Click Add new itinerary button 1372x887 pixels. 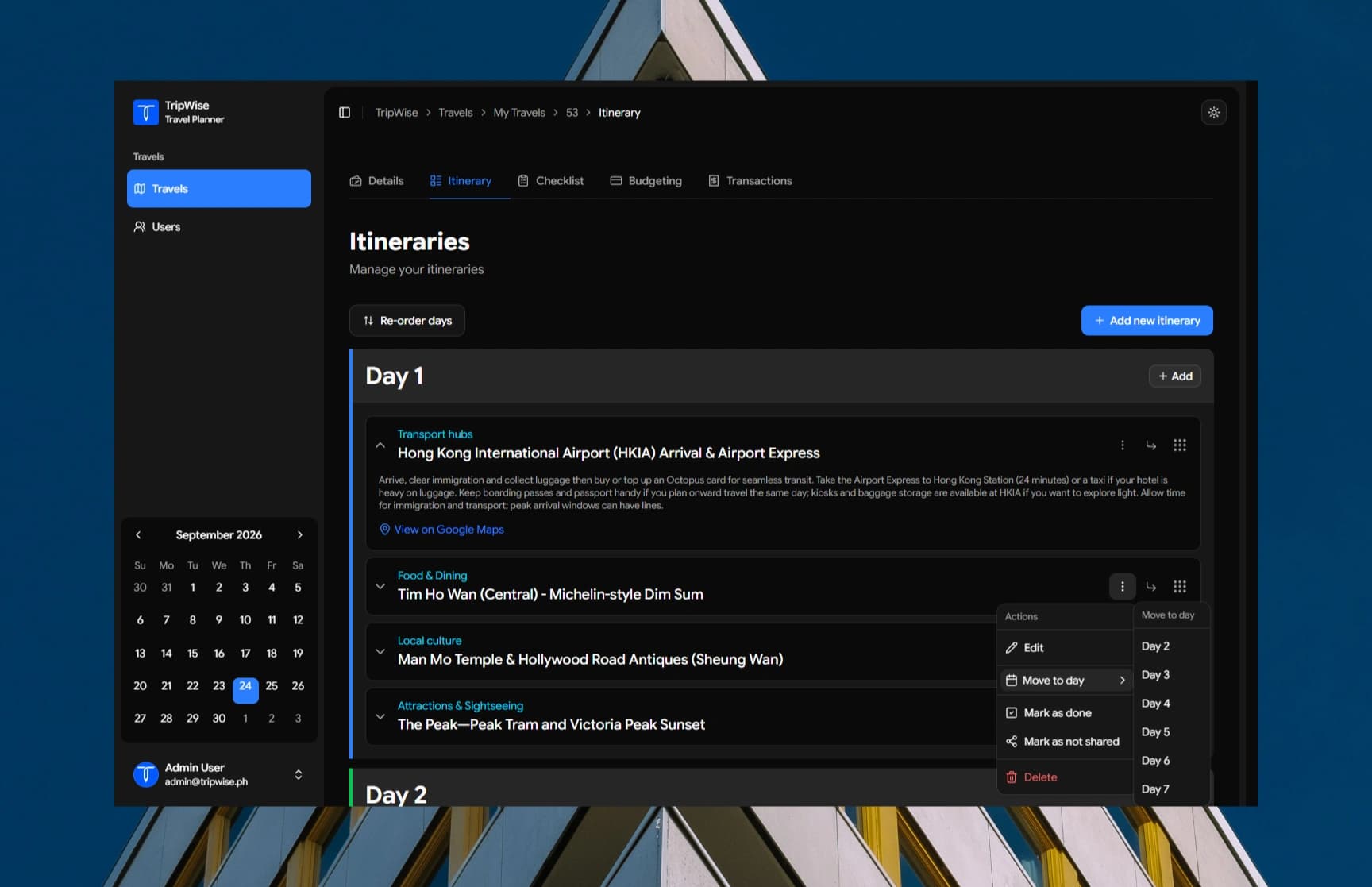(1147, 321)
